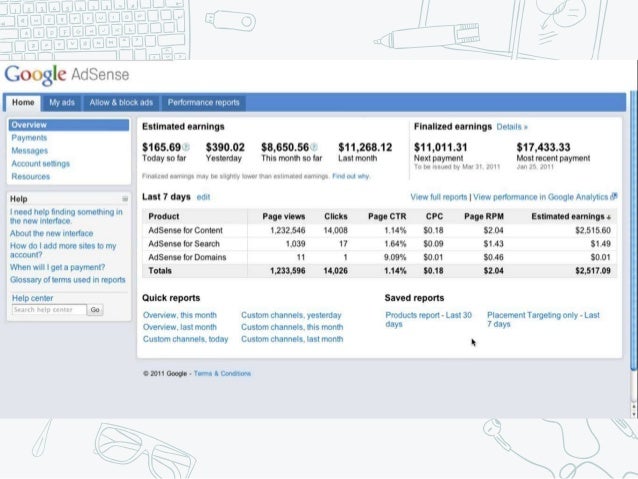Click the Page CTR column header
The height and width of the screenshot is (479, 638).
click(x=387, y=217)
